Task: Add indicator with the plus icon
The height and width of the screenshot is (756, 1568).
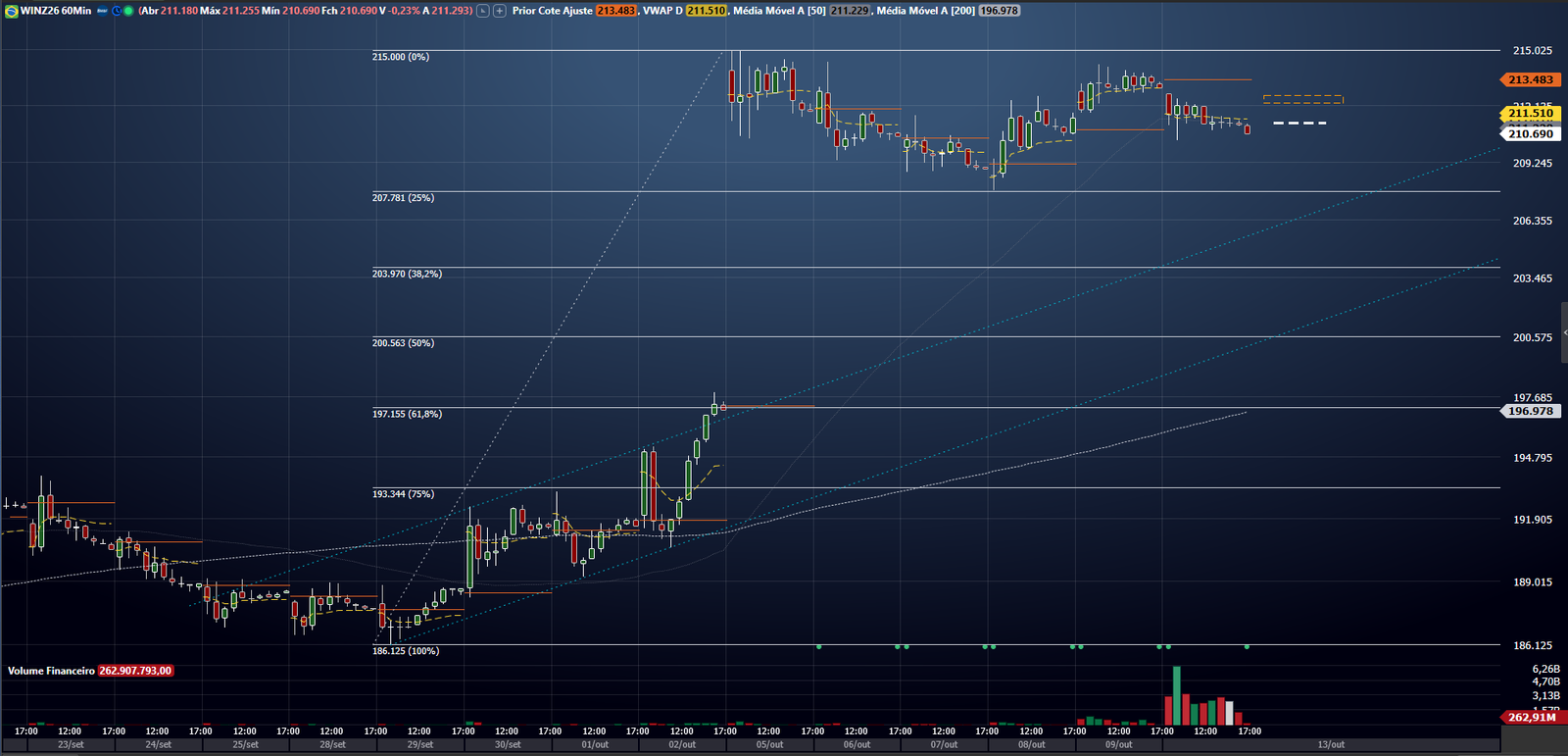Action: pyautogui.click(x=500, y=11)
